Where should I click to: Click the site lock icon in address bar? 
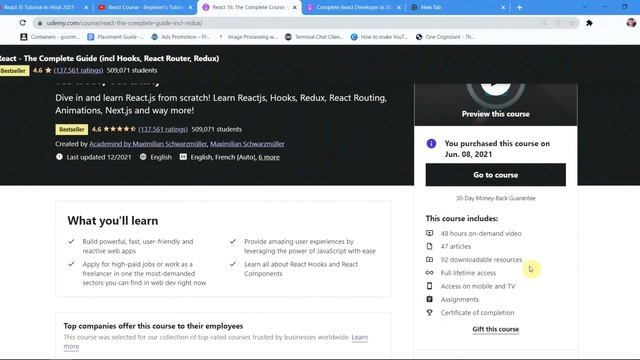(x=40, y=23)
